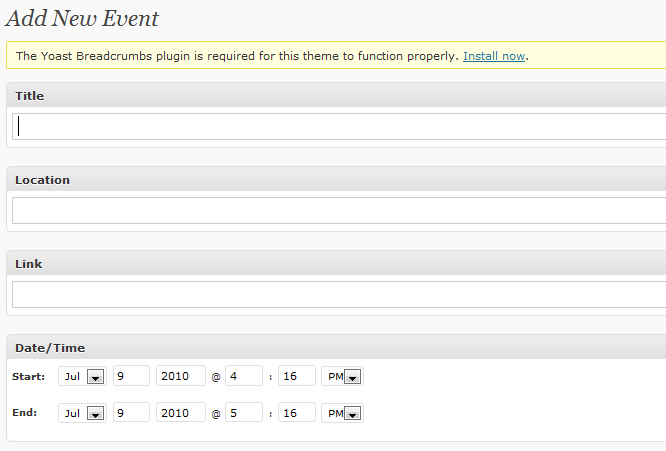Screen dimensions: 666x451
Task: Click into the Location text field
Action: click(339, 210)
